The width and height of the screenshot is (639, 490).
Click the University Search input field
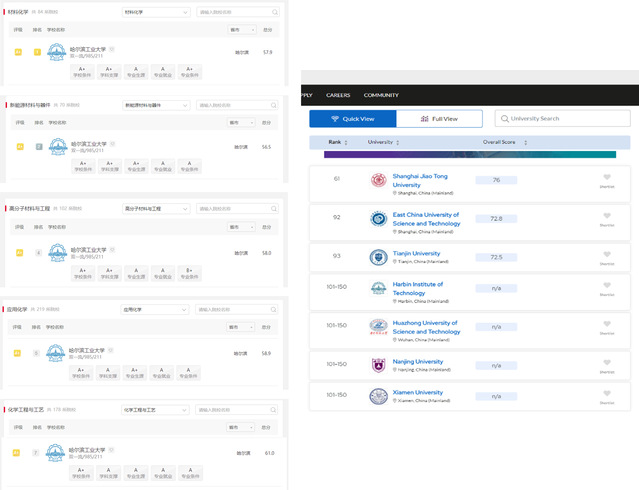(565, 119)
